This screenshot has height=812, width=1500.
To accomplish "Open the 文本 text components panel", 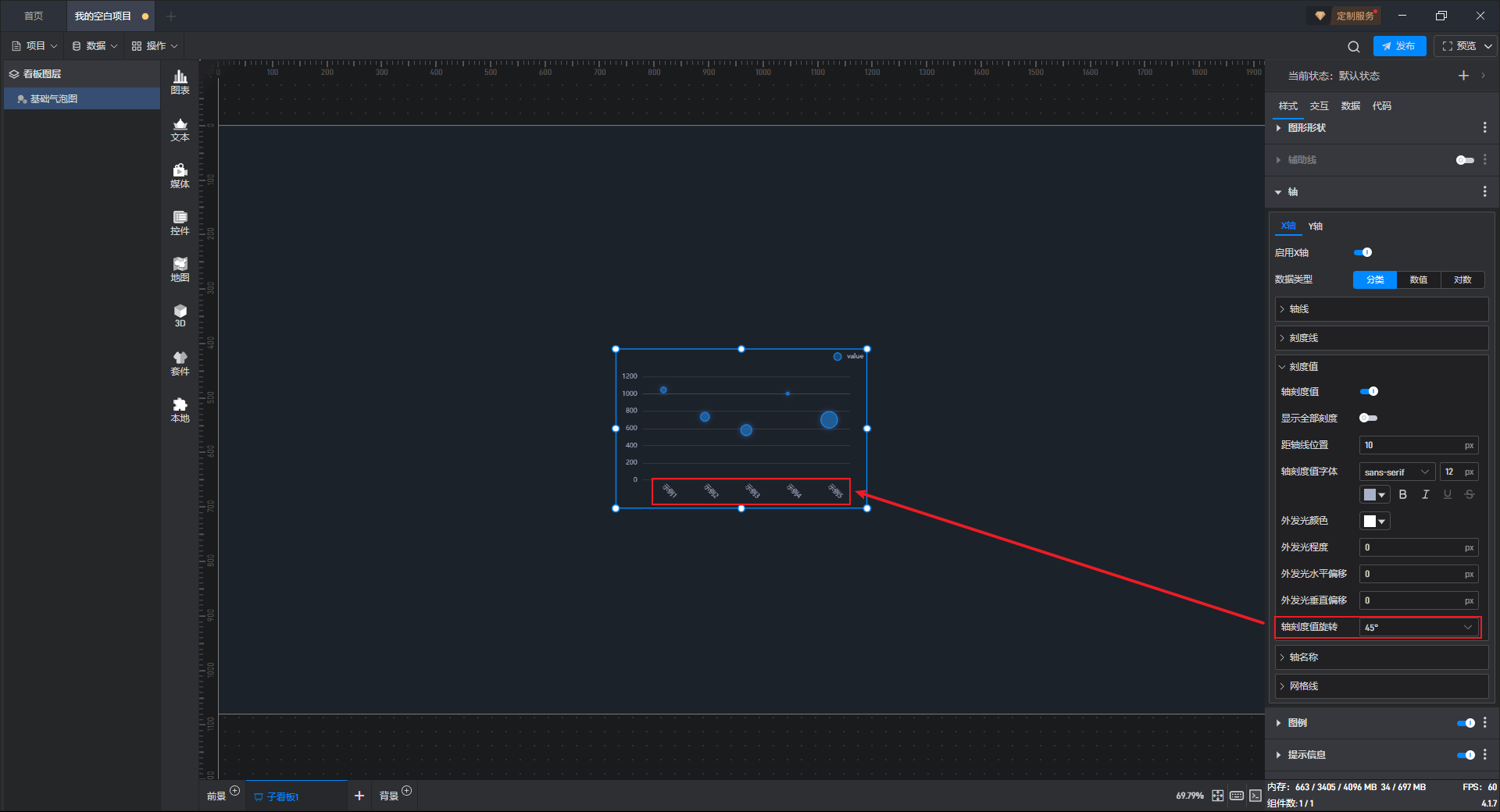I will [x=180, y=129].
